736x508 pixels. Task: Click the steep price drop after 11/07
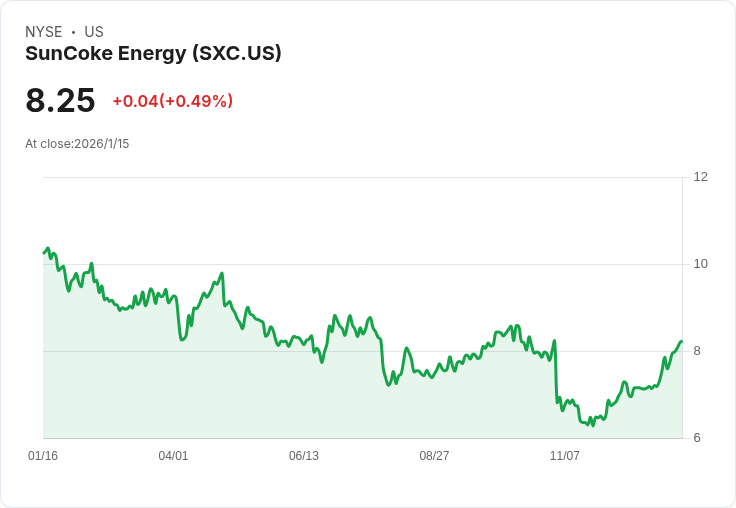pos(556,375)
